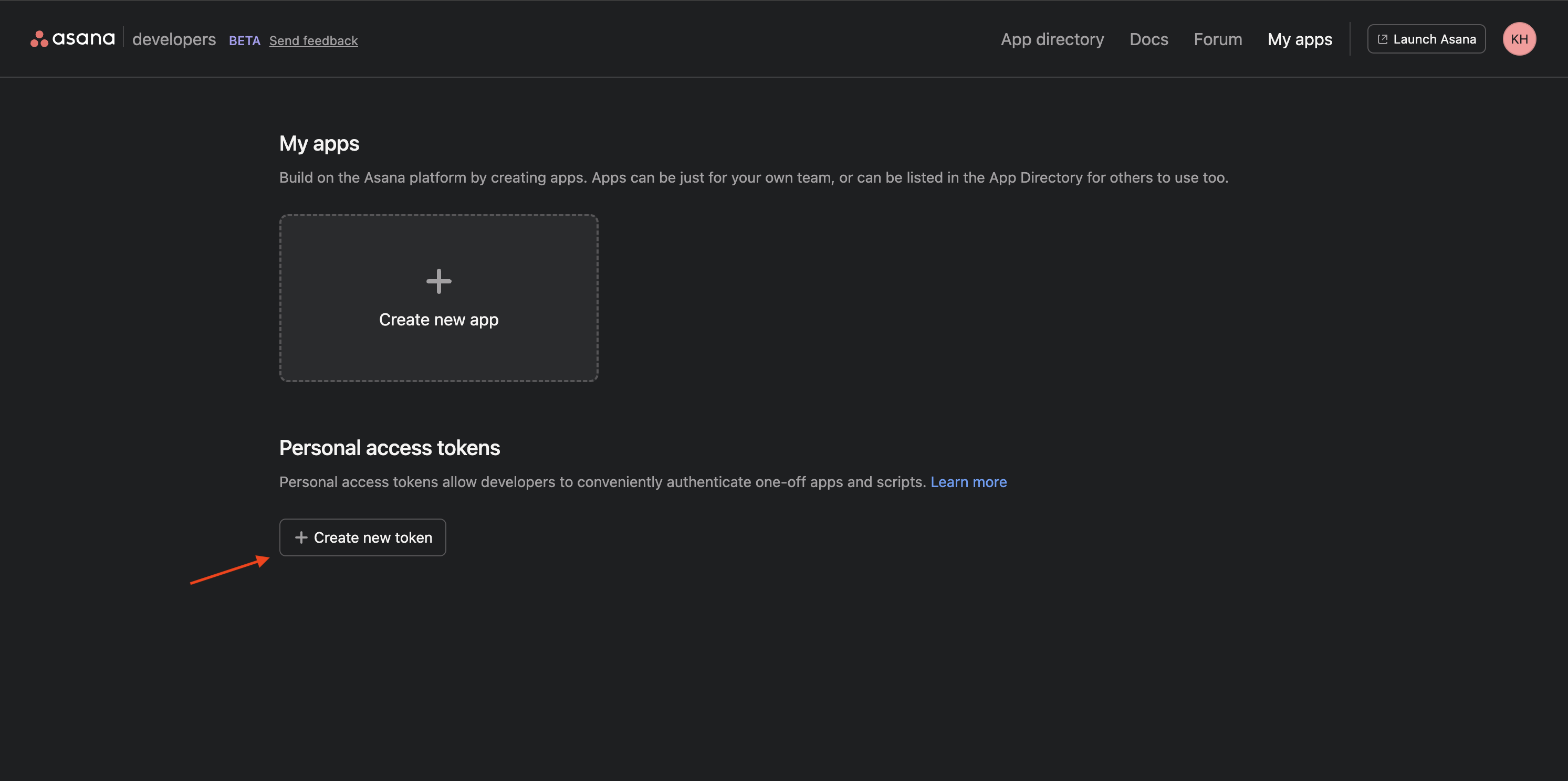Screen dimensions: 1568x781
Task: Click the BETA label
Action: (x=244, y=40)
